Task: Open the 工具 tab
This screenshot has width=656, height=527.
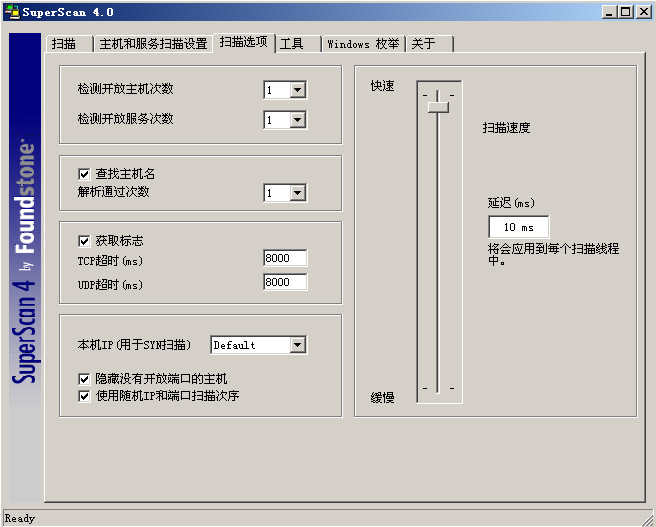Action: click(x=297, y=43)
